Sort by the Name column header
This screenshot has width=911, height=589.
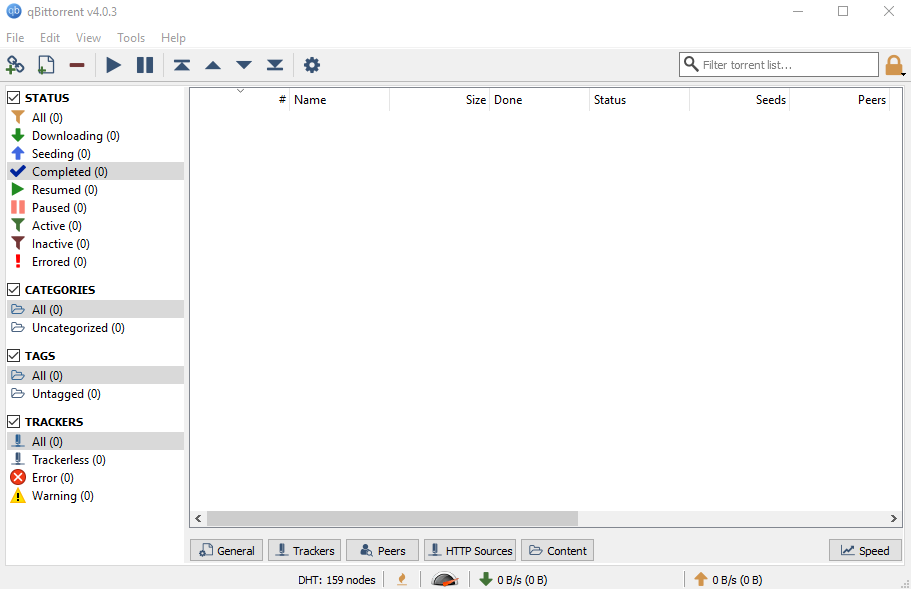(x=339, y=100)
